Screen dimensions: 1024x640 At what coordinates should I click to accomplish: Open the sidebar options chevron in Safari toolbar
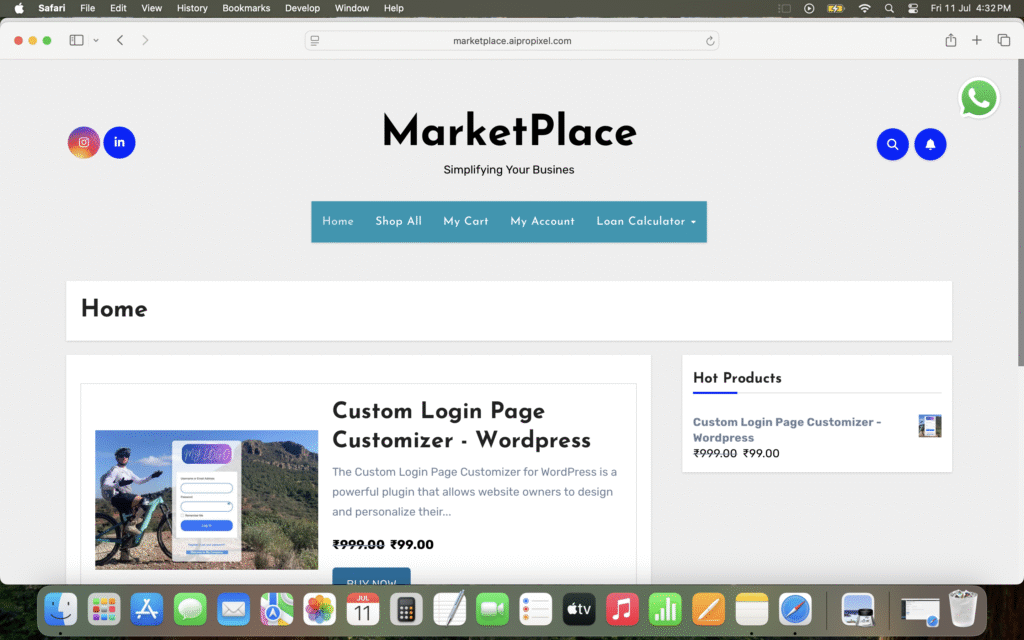coord(94,40)
